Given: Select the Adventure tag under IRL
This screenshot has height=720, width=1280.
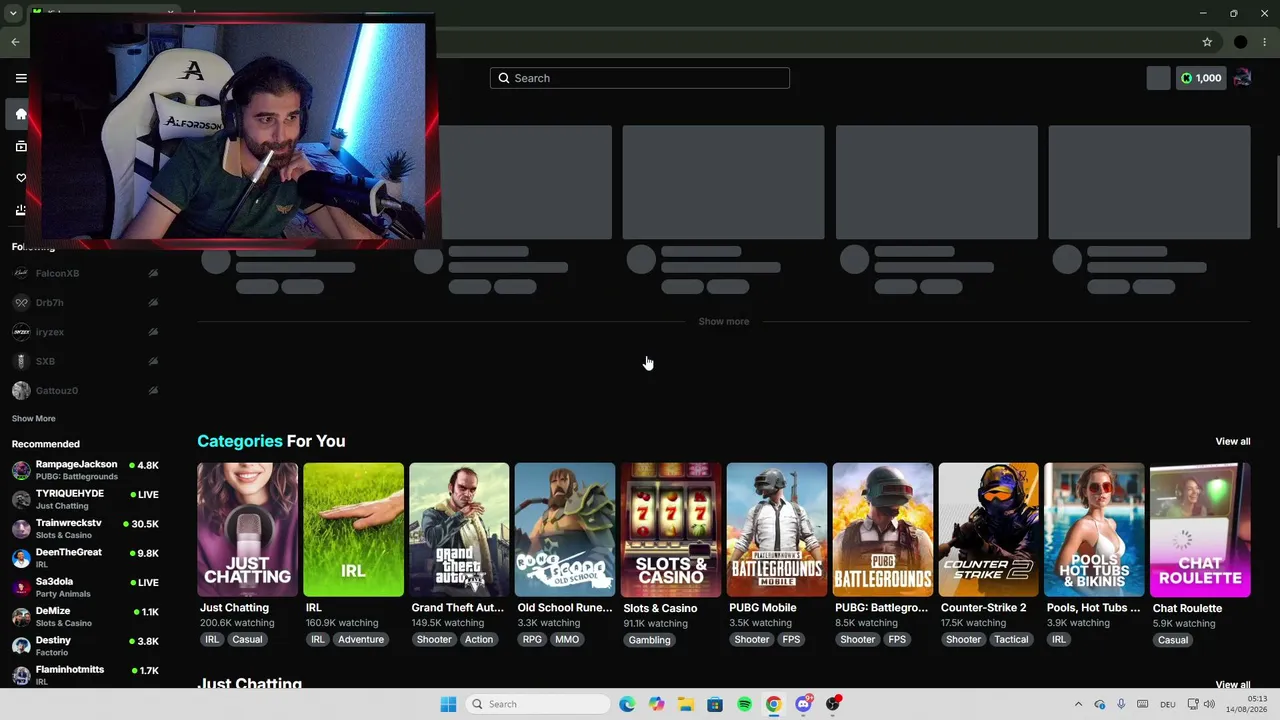Looking at the screenshot, I should [361, 639].
